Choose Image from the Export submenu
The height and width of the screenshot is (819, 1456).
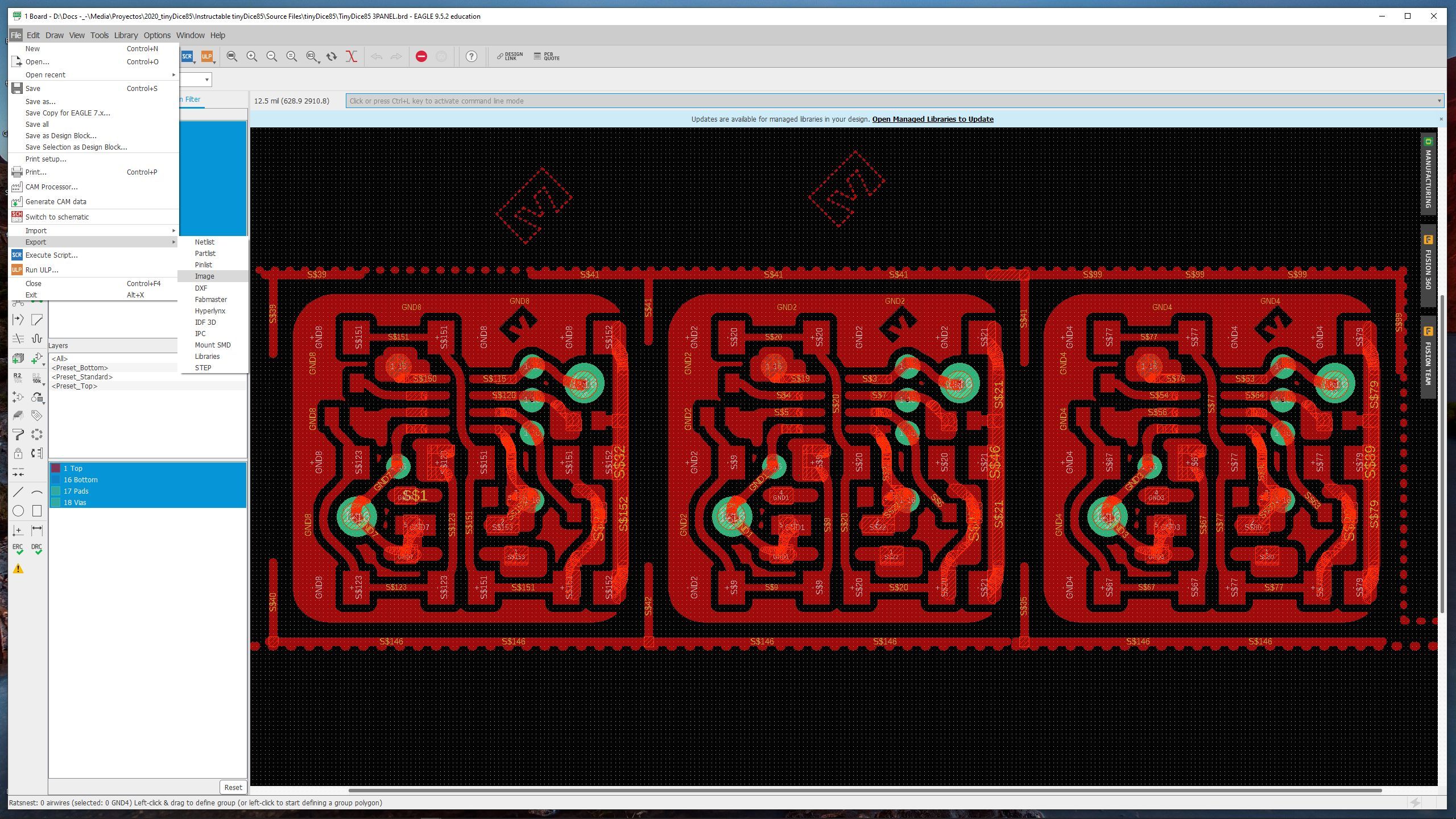click(x=205, y=276)
